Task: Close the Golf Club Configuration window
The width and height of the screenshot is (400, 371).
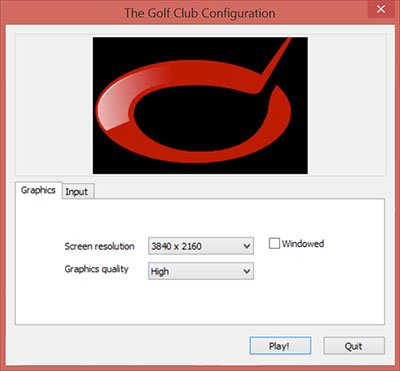Action: point(381,9)
